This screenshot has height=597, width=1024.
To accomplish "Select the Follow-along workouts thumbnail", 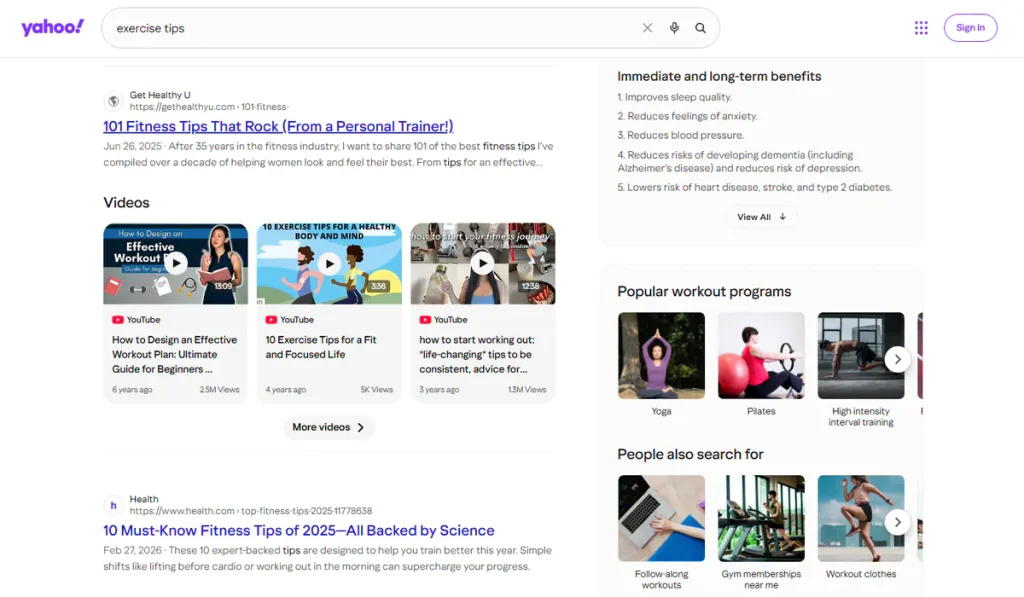I will click(662, 518).
